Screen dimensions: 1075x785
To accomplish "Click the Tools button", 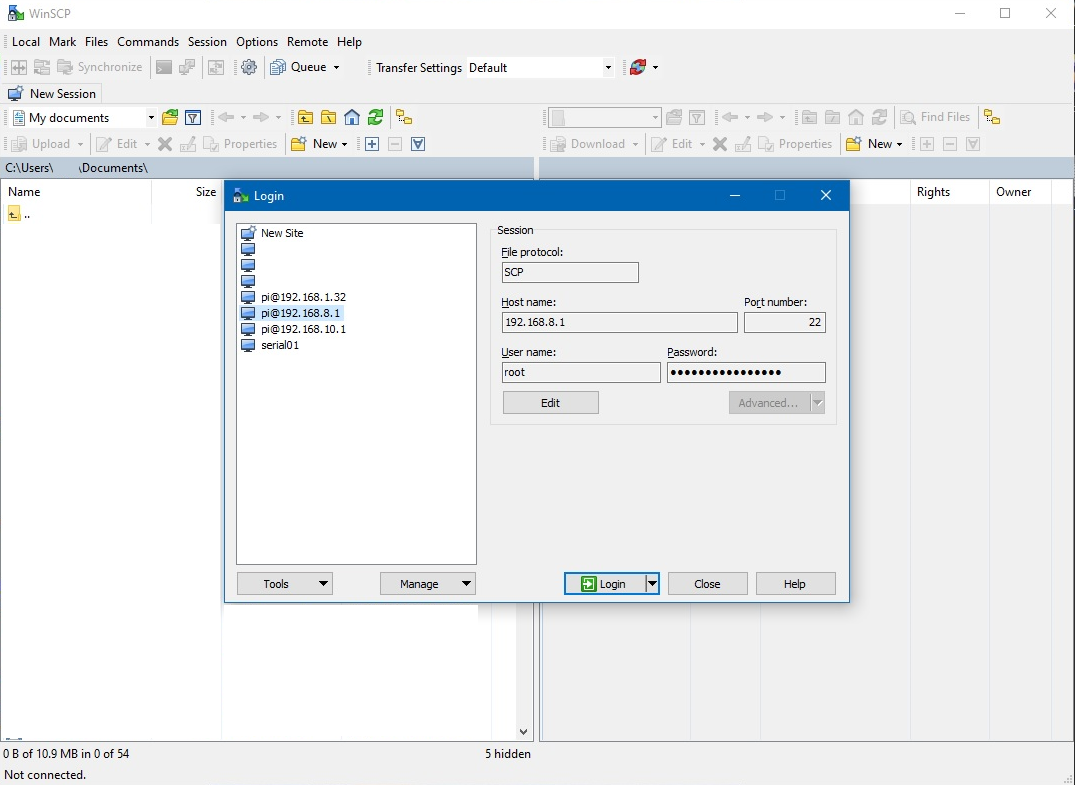I will 285,584.
